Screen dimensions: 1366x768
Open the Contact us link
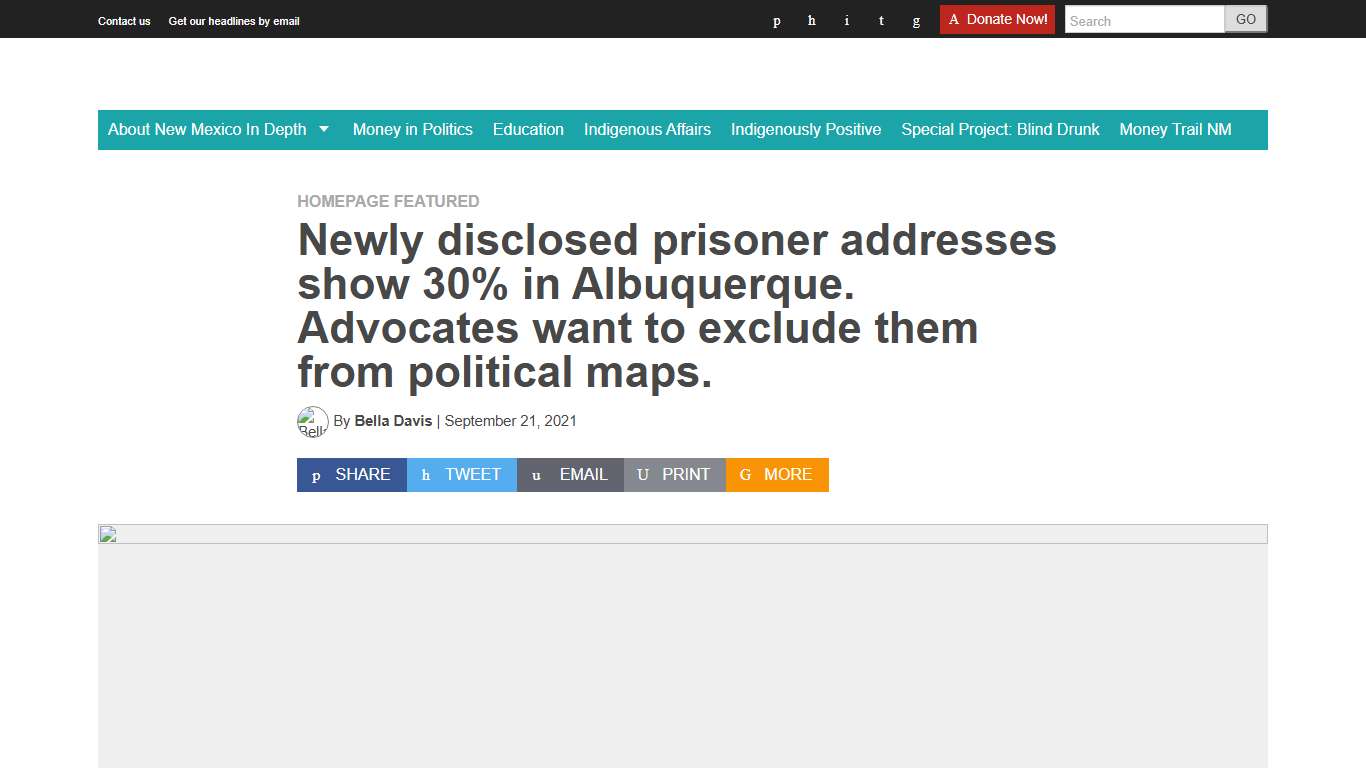click(x=124, y=21)
